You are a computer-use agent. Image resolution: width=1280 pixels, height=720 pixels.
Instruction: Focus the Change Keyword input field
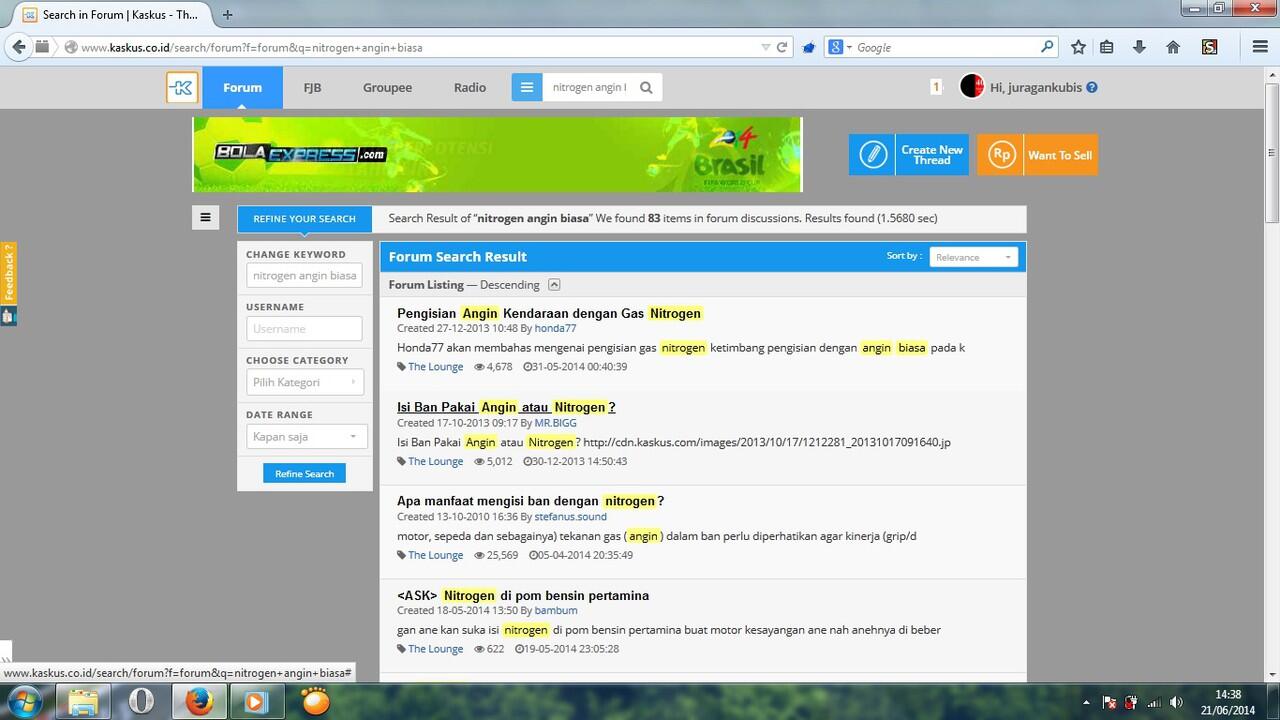[x=304, y=275]
